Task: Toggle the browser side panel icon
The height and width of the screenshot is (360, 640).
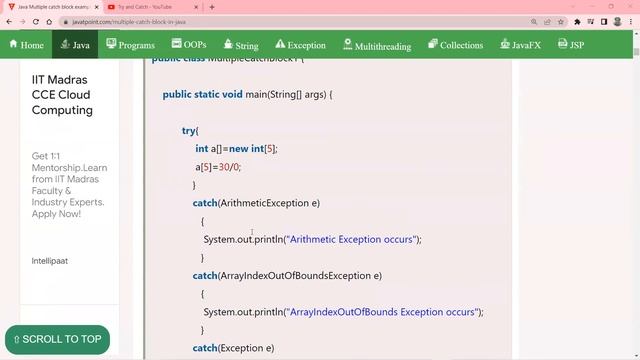Action: [604, 22]
